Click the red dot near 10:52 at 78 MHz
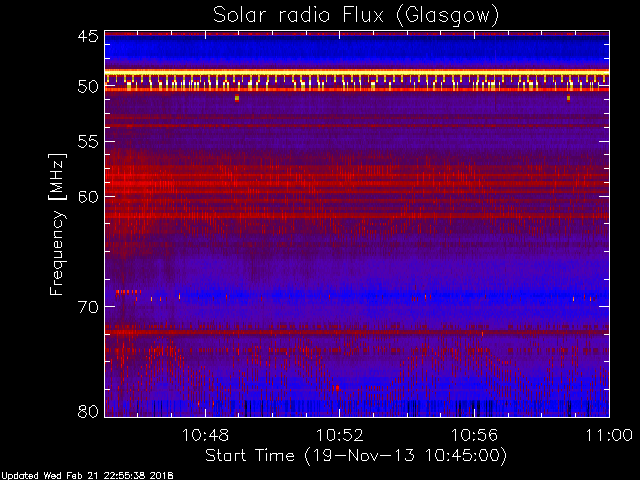The image size is (640, 480). 337,388
